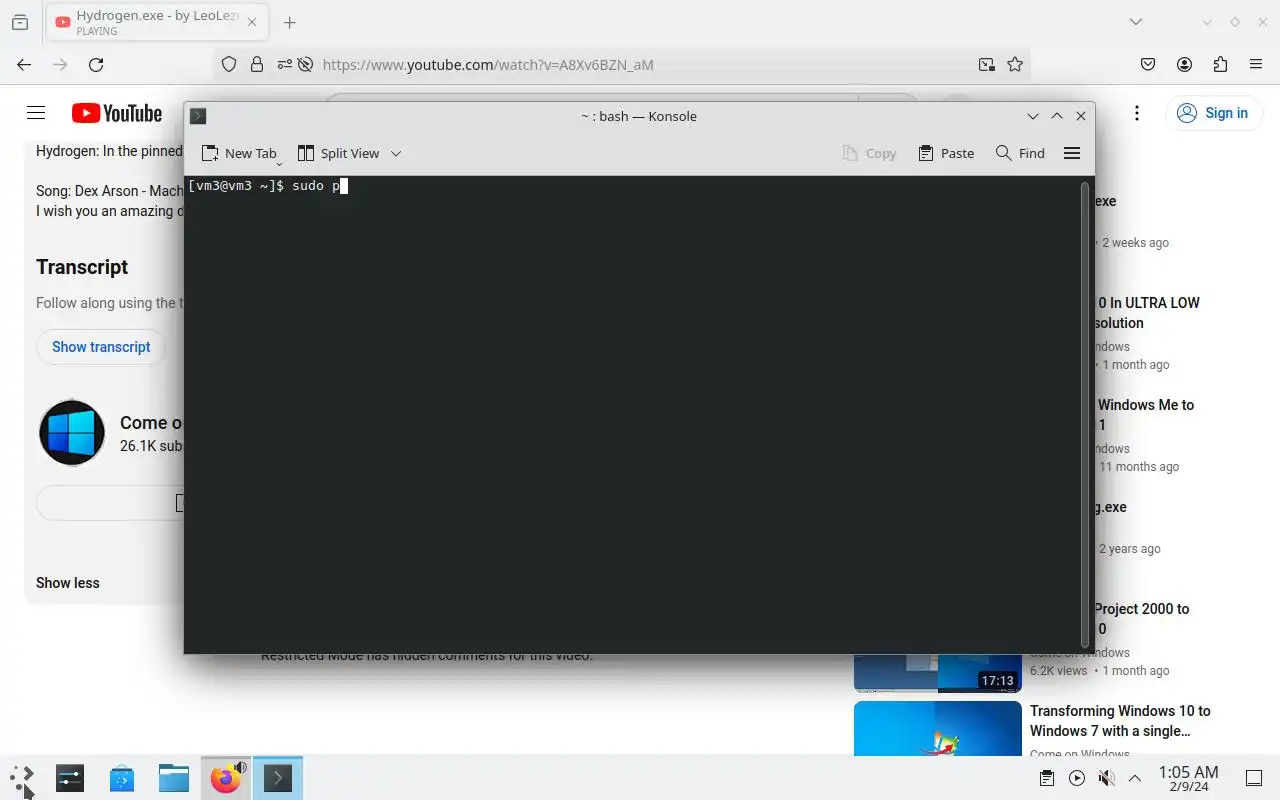Open the clock showing 1:05 AM
This screenshot has width=1280, height=800.
1188,778
